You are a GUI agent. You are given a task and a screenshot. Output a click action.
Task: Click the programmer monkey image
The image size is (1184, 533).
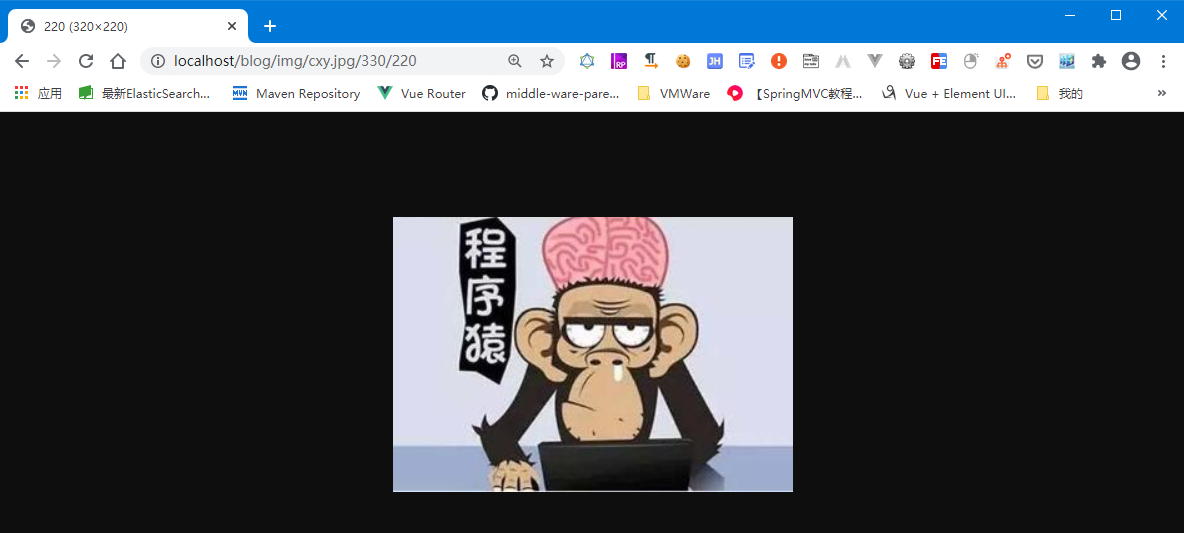[593, 354]
